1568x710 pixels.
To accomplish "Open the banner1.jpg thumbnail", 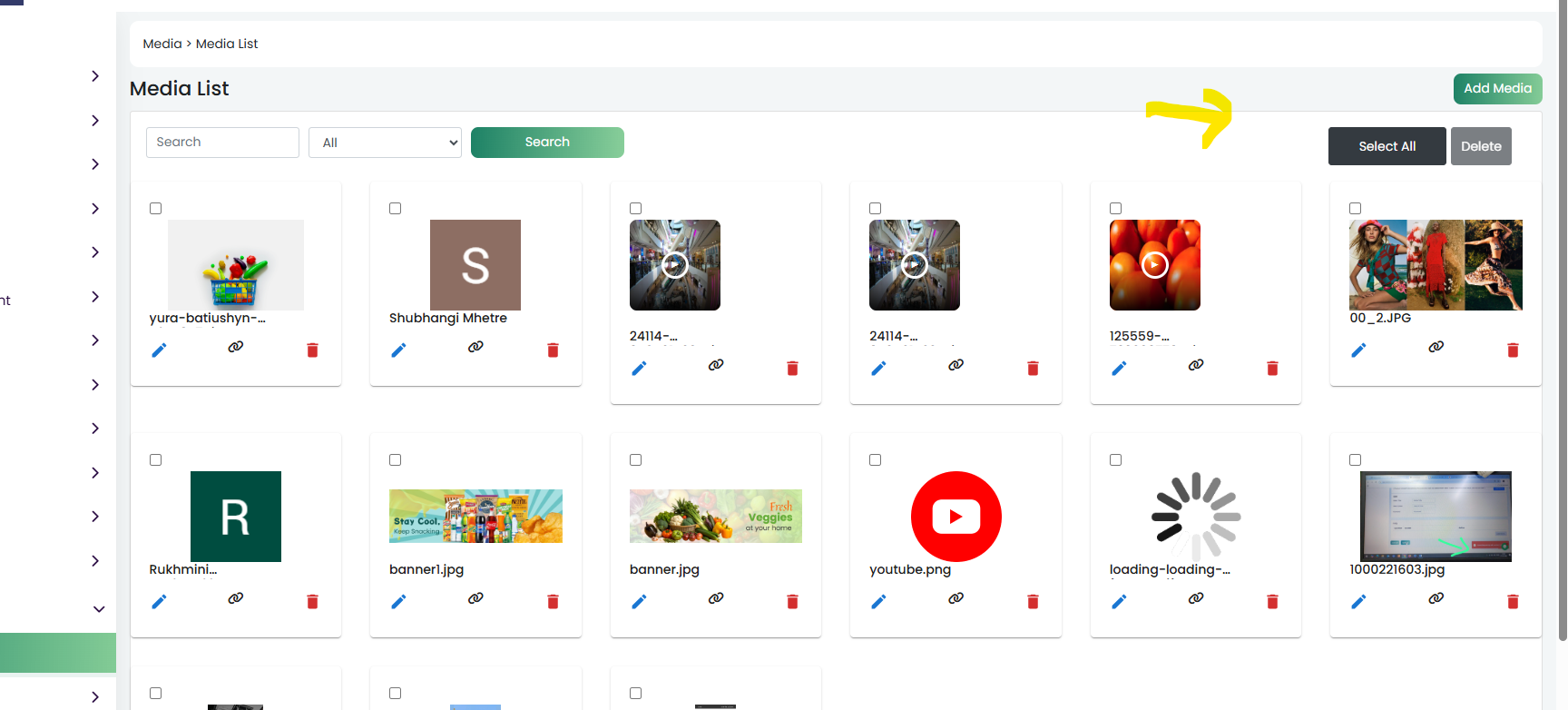I will pyautogui.click(x=475, y=517).
